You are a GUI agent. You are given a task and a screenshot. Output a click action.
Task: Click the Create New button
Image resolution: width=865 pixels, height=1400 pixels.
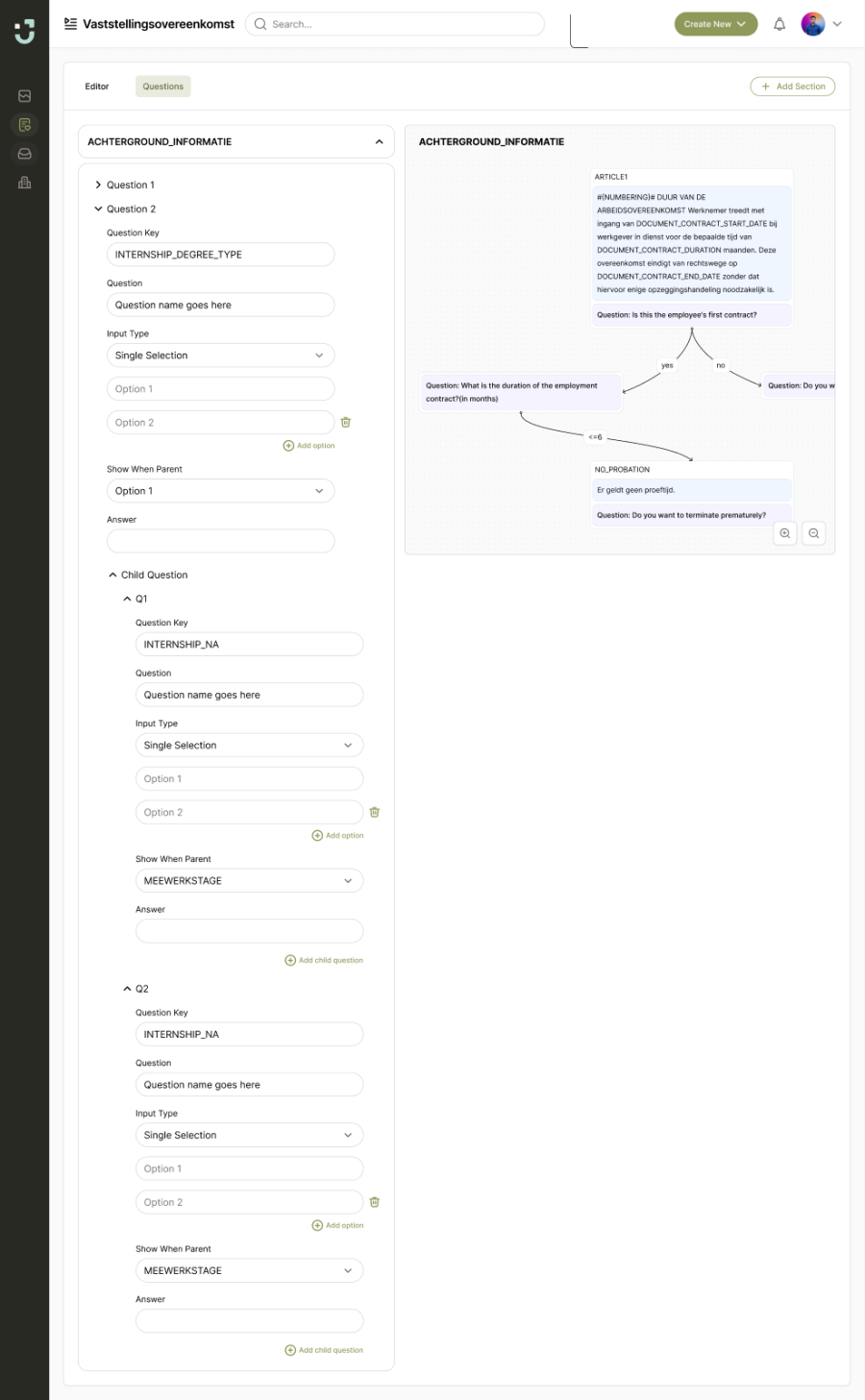click(716, 24)
